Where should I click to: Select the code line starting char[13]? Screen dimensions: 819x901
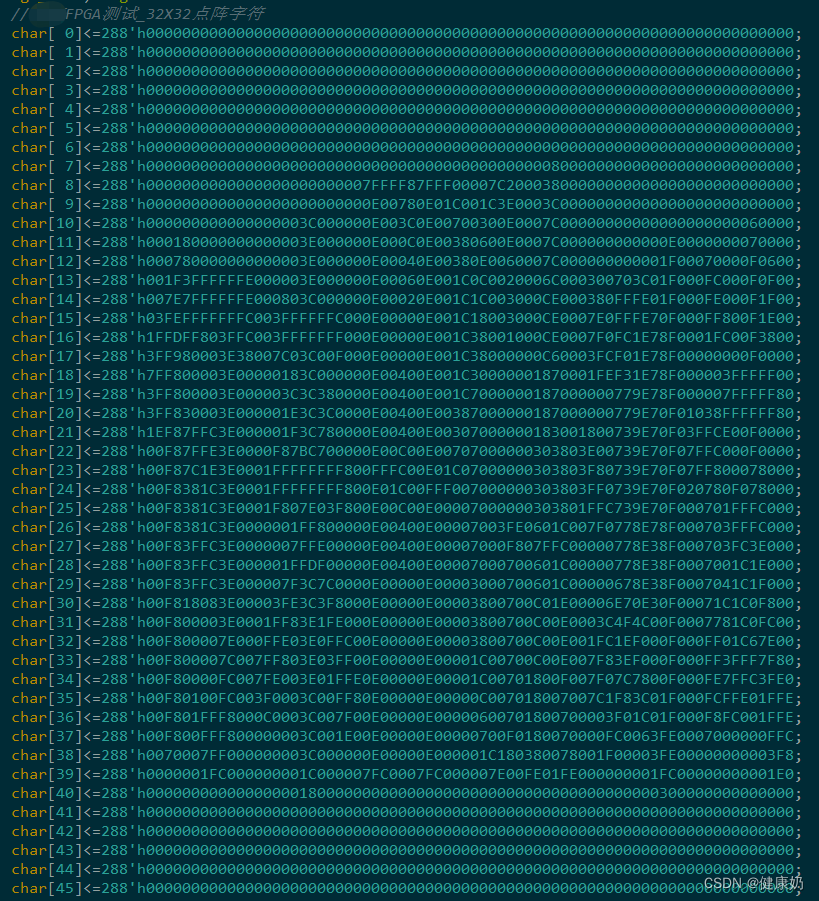click(406, 280)
